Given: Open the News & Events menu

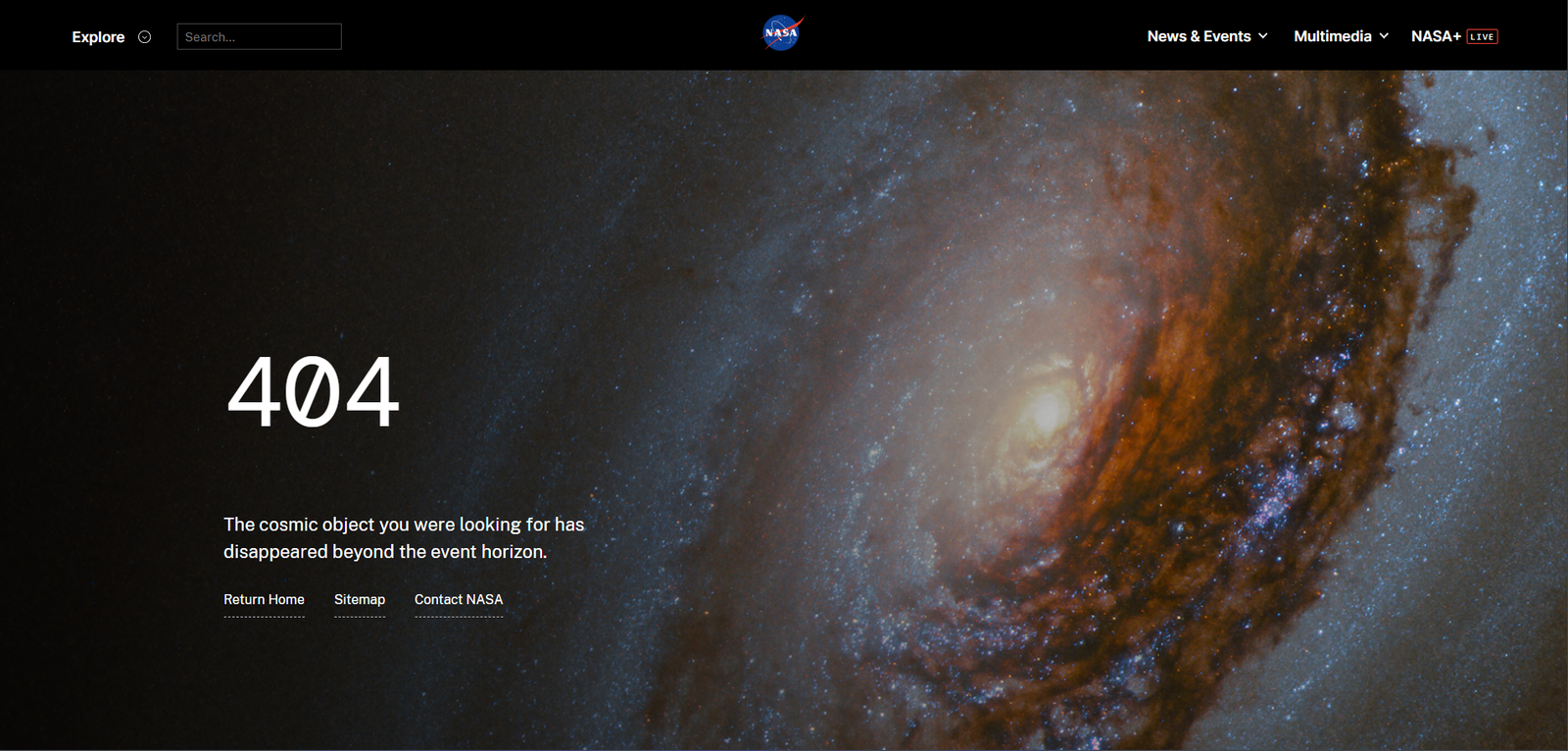Looking at the screenshot, I should (1199, 36).
